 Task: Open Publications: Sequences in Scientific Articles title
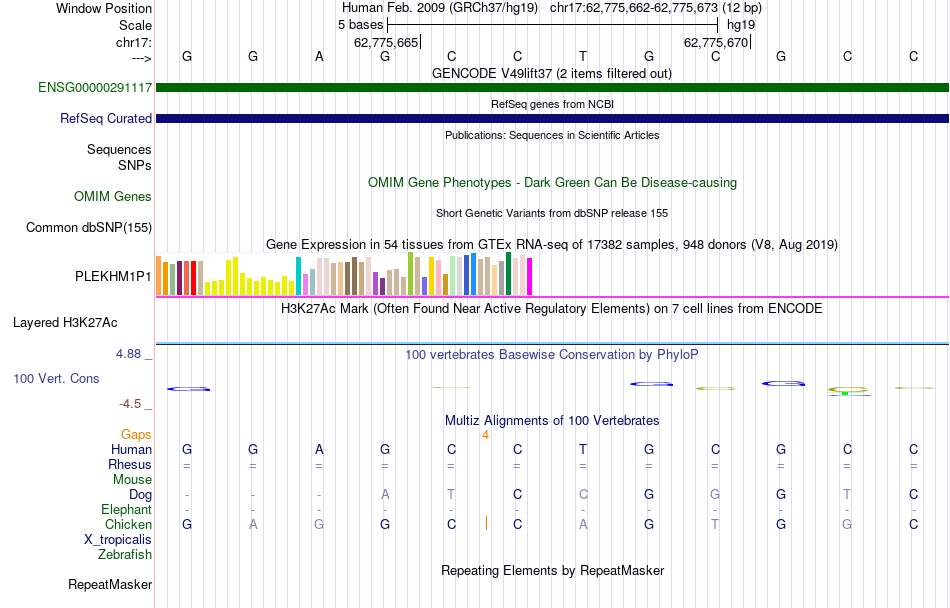click(x=552, y=135)
